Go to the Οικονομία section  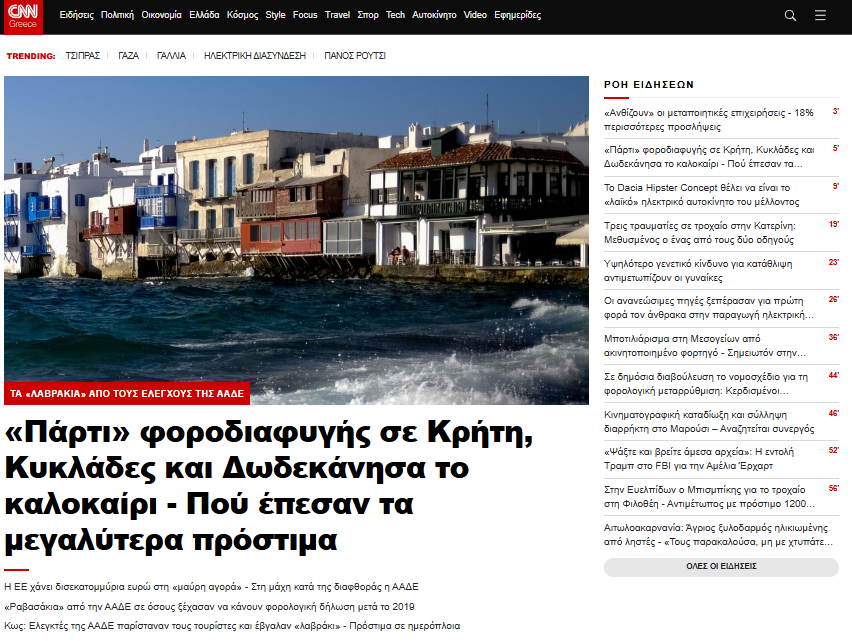click(162, 15)
